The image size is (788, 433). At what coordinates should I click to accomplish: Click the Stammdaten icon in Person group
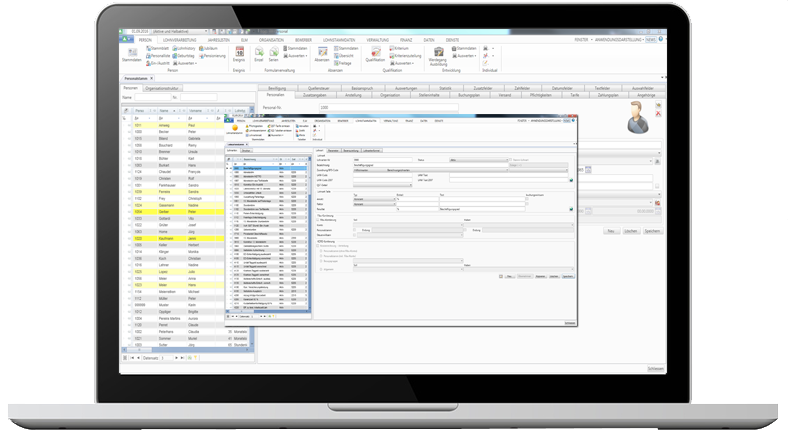[x=131, y=52]
